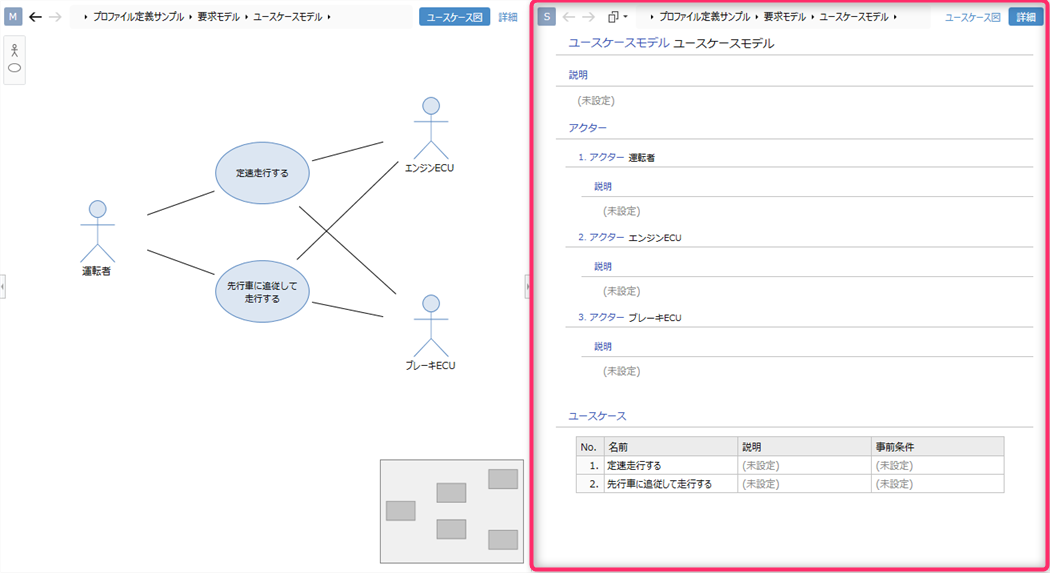Switch right pane to 詳細 tab
1050x573 pixels.
pos(1026,17)
